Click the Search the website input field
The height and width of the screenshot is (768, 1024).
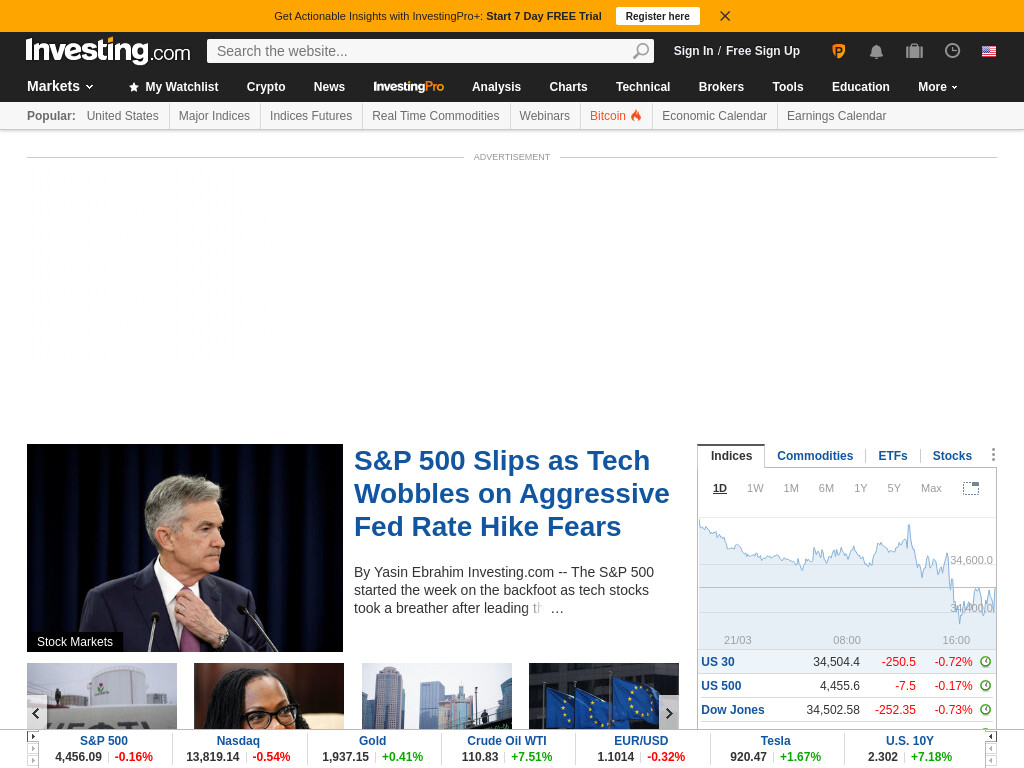(418, 51)
